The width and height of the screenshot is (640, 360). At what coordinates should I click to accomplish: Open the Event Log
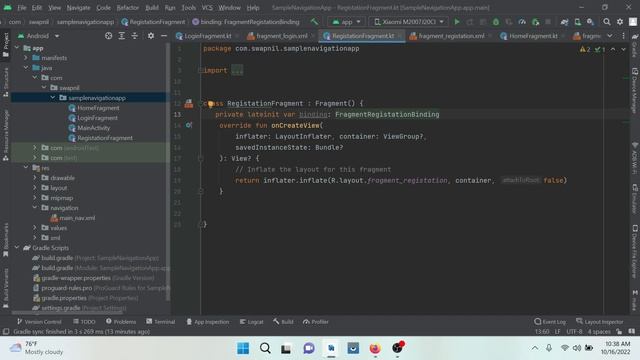(x=550, y=322)
